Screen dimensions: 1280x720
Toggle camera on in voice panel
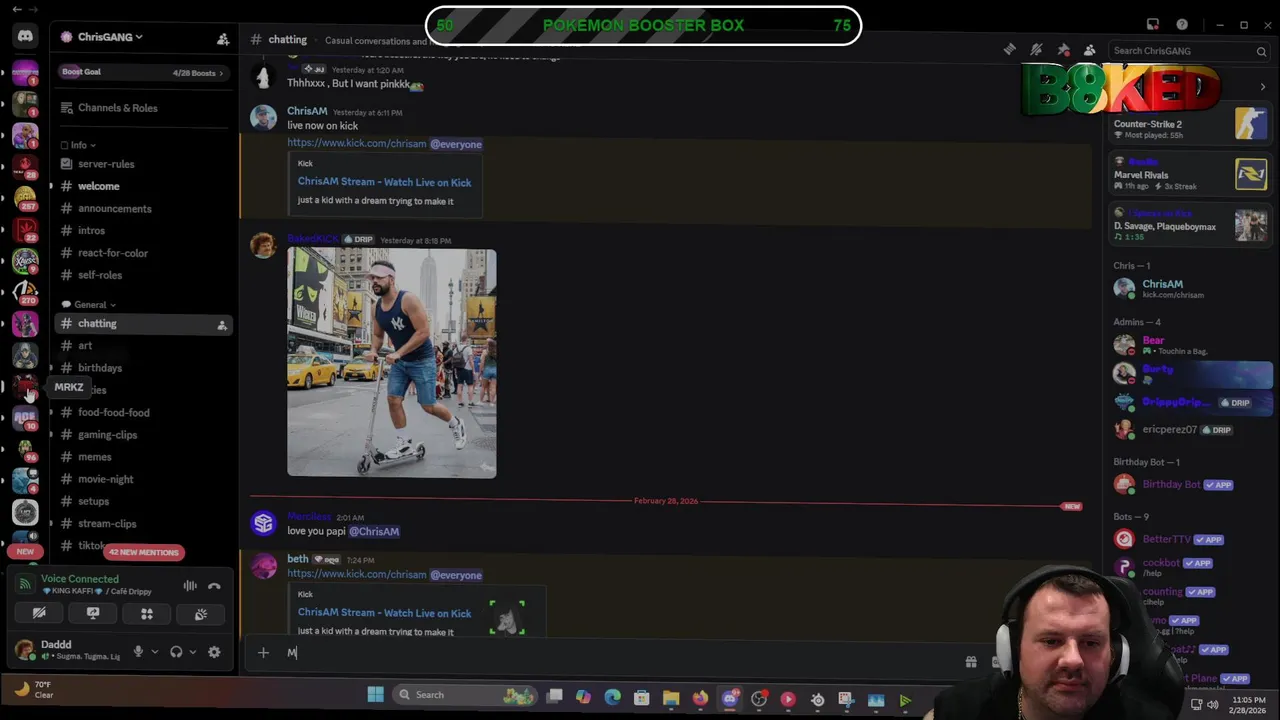(39, 614)
